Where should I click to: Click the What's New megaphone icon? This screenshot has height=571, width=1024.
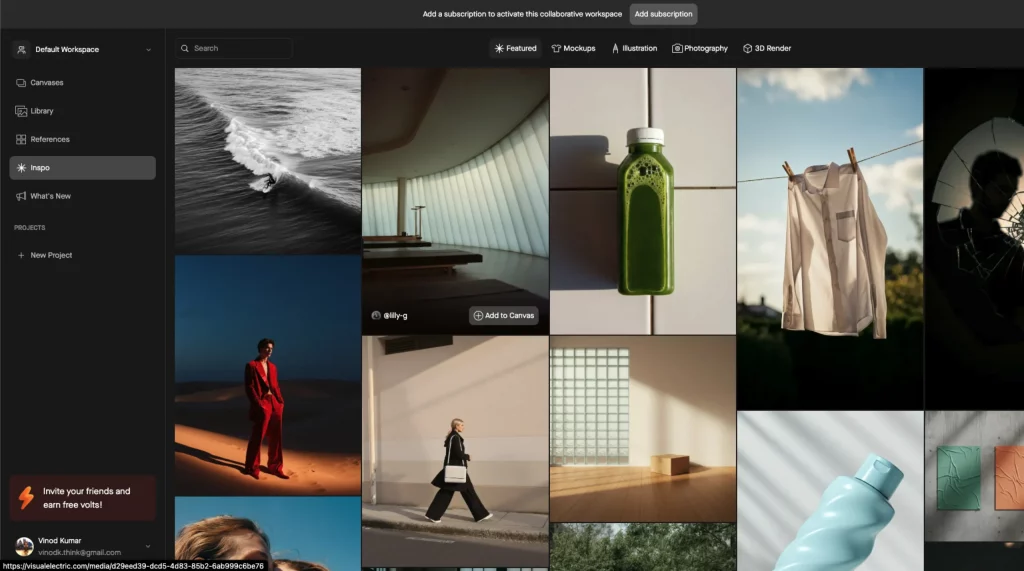21,196
